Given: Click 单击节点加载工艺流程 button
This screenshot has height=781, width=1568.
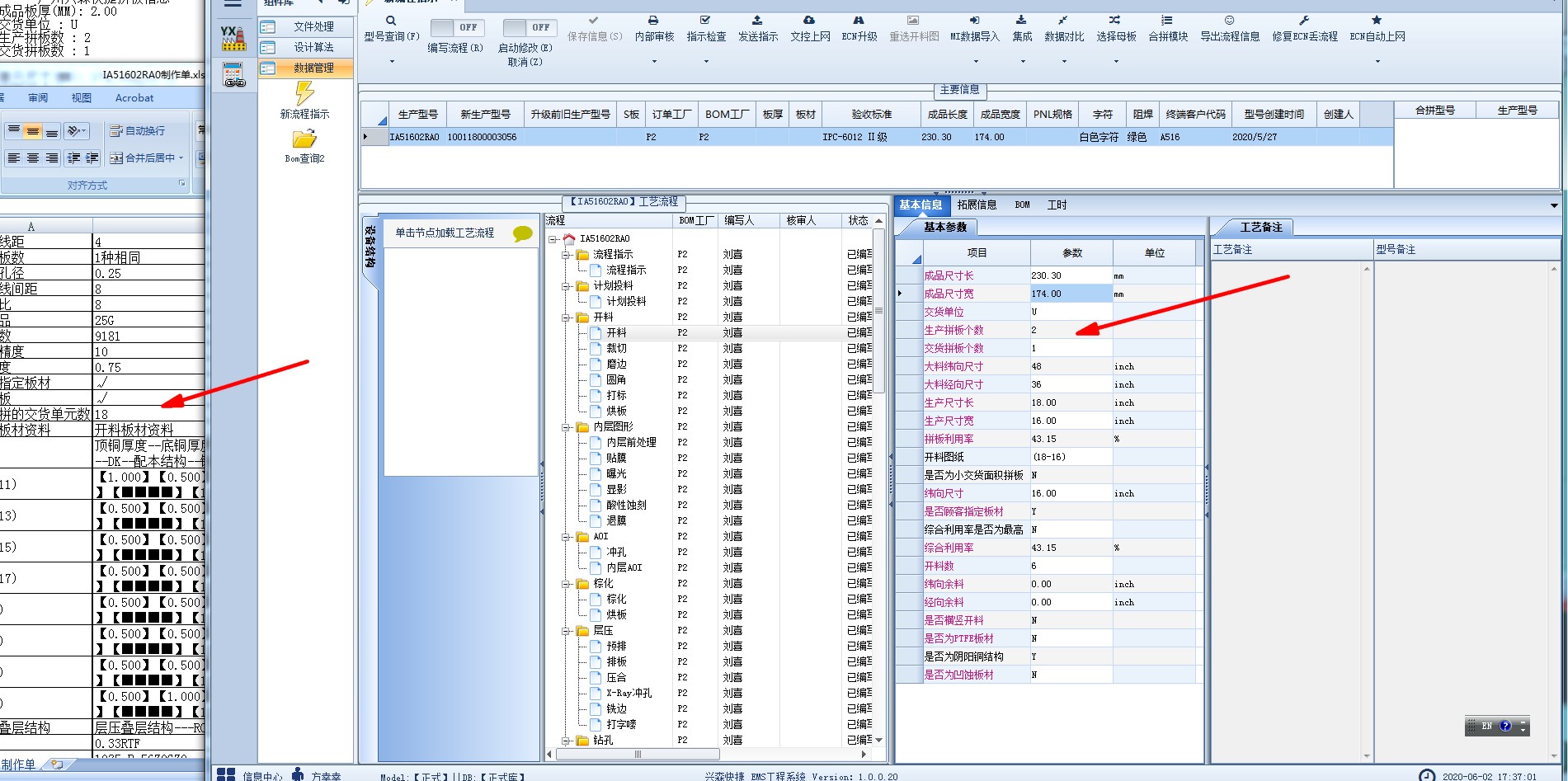Looking at the screenshot, I should (445, 233).
